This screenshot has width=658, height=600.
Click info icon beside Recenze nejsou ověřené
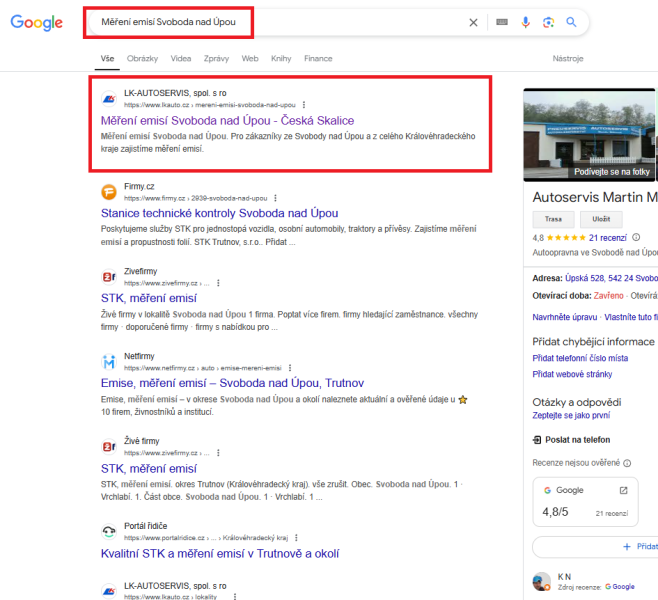627,463
